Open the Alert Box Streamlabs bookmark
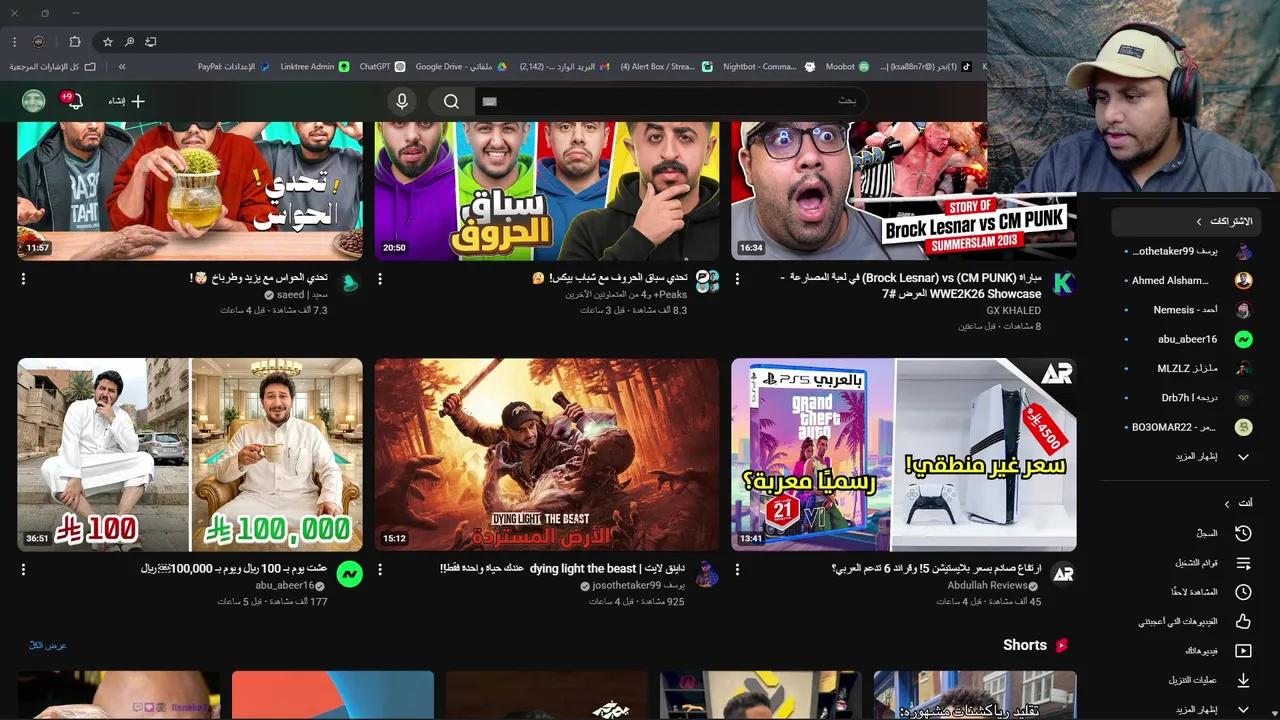 click(665, 67)
